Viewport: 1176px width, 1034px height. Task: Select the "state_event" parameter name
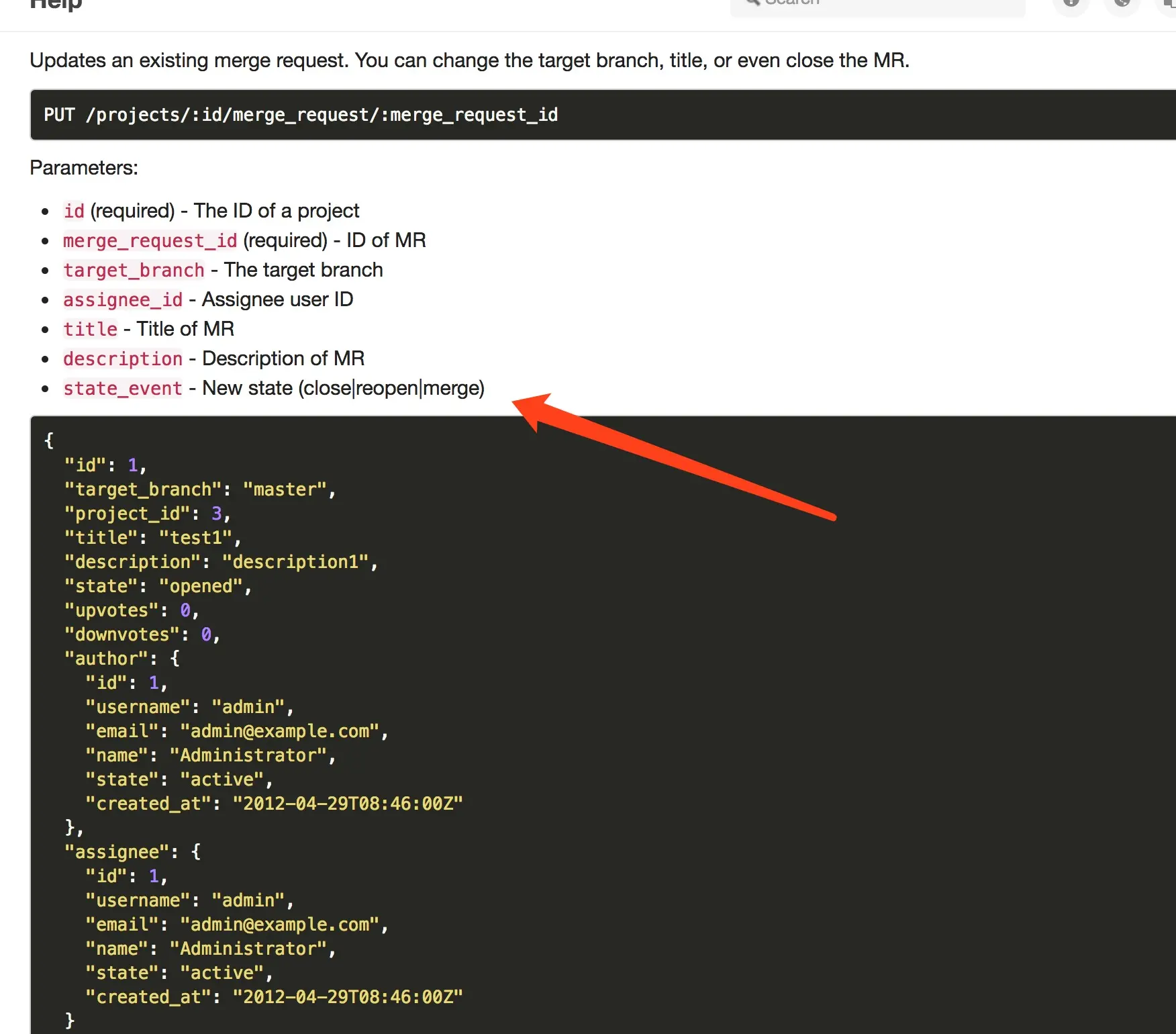pos(123,388)
